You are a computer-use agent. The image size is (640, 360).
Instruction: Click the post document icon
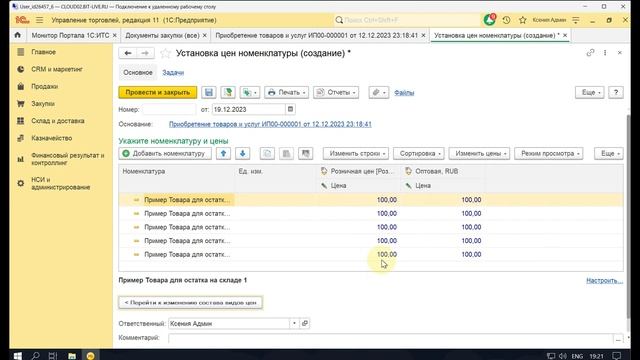[228, 92]
